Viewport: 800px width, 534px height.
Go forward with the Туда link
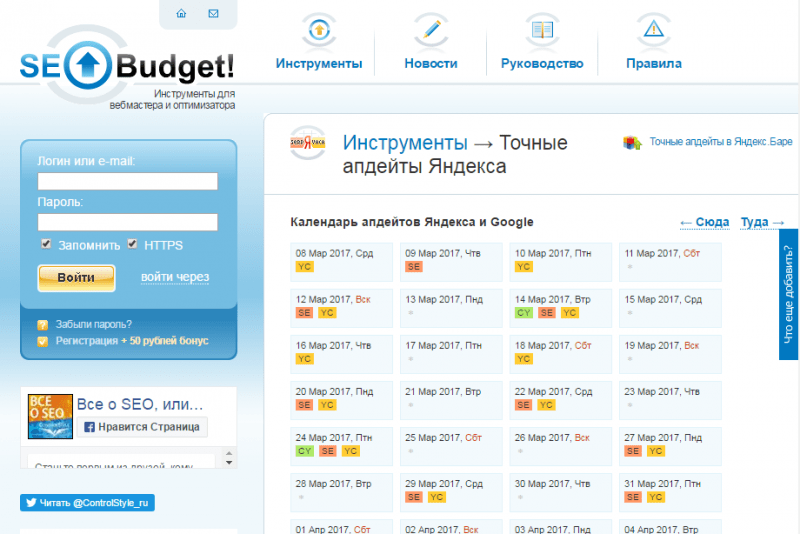coord(762,222)
